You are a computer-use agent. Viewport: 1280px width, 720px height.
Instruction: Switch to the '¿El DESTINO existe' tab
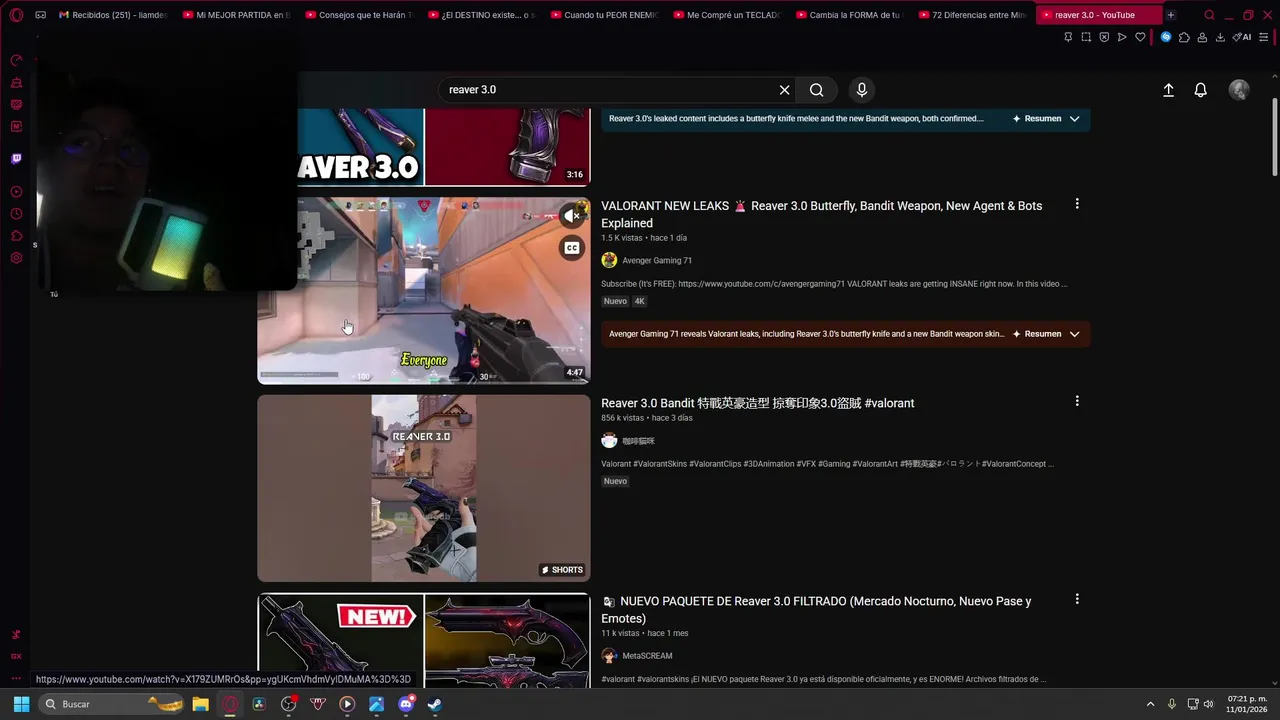[x=482, y=15]
